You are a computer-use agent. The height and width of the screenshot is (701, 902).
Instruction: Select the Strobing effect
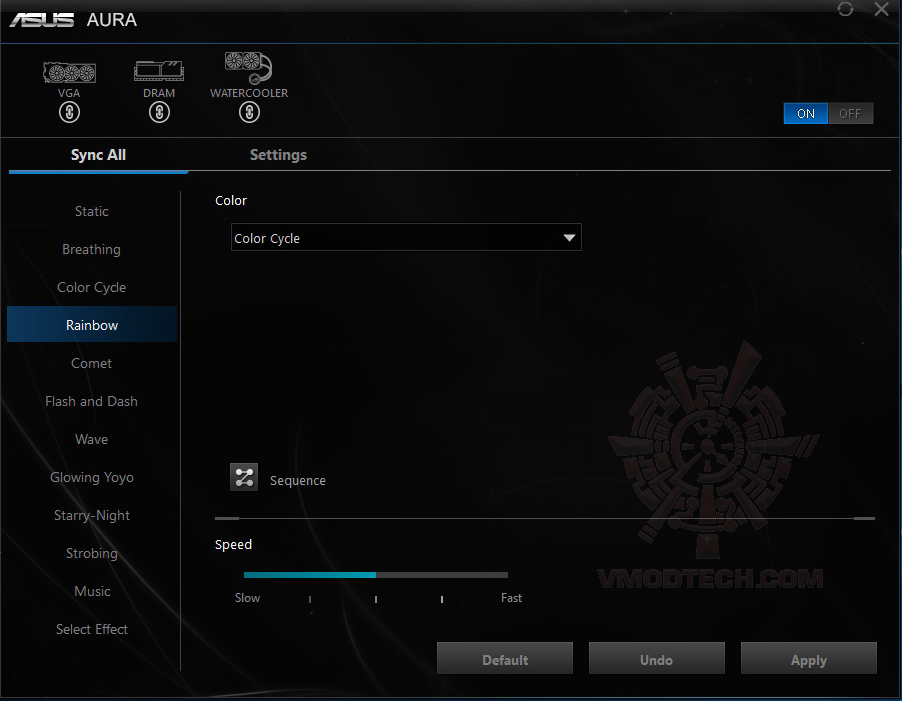click(x=91, y=553)
